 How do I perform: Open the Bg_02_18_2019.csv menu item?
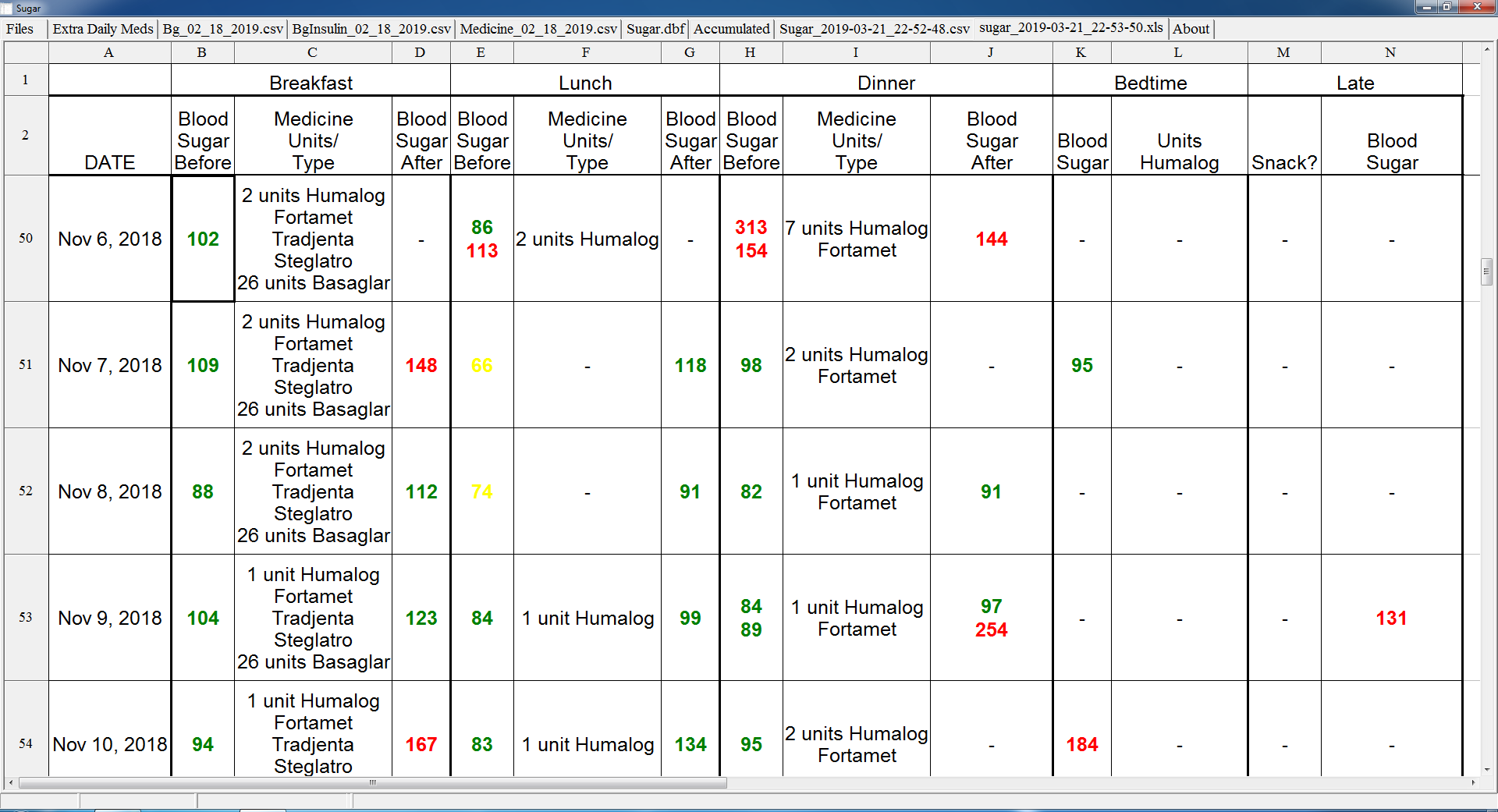[x=223, y=29]
